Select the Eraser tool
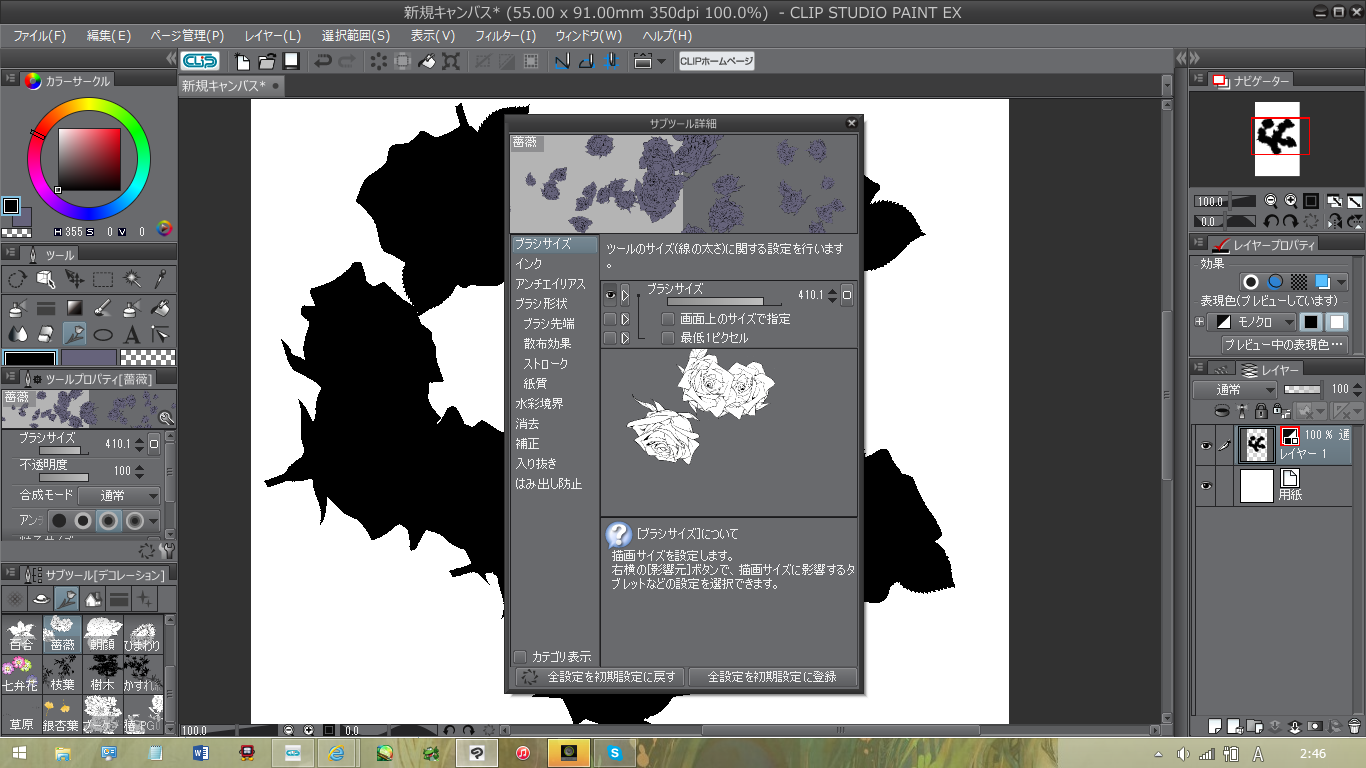Viewport: 1366px width, 768px height. click(46, 335)
